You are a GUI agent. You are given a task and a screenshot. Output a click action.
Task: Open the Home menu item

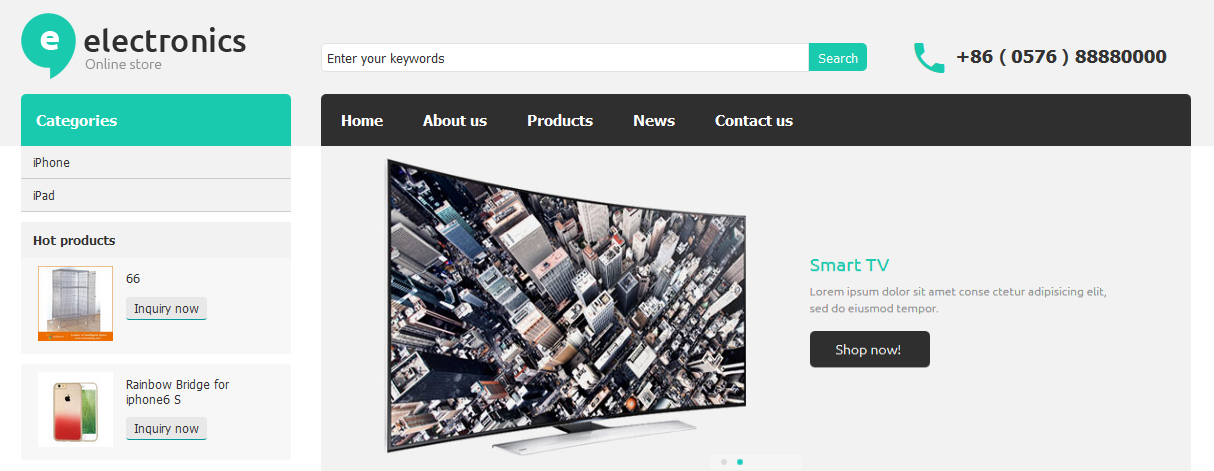[x=362, y=120]
